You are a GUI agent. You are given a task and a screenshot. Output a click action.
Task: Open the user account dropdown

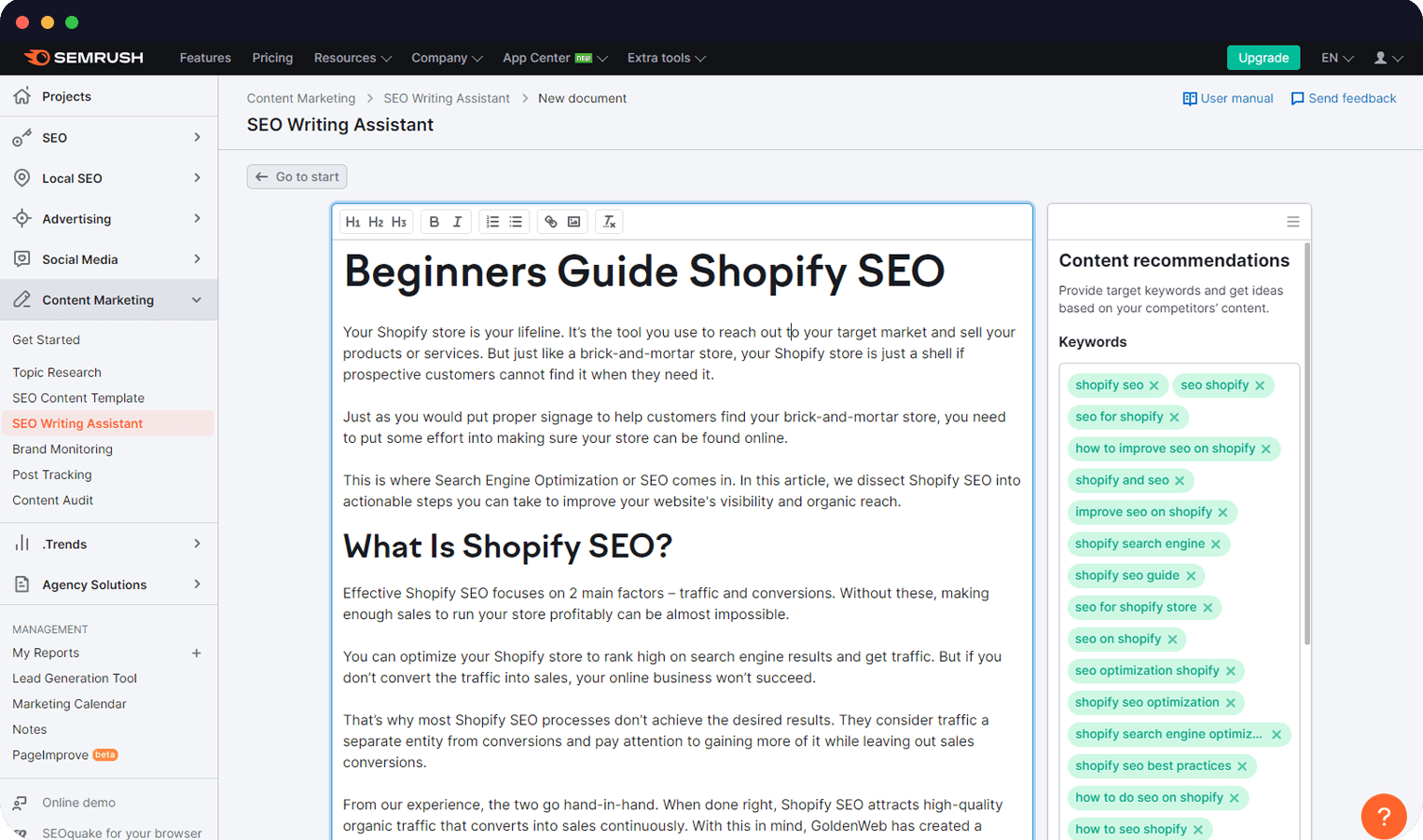(1388, 58)
